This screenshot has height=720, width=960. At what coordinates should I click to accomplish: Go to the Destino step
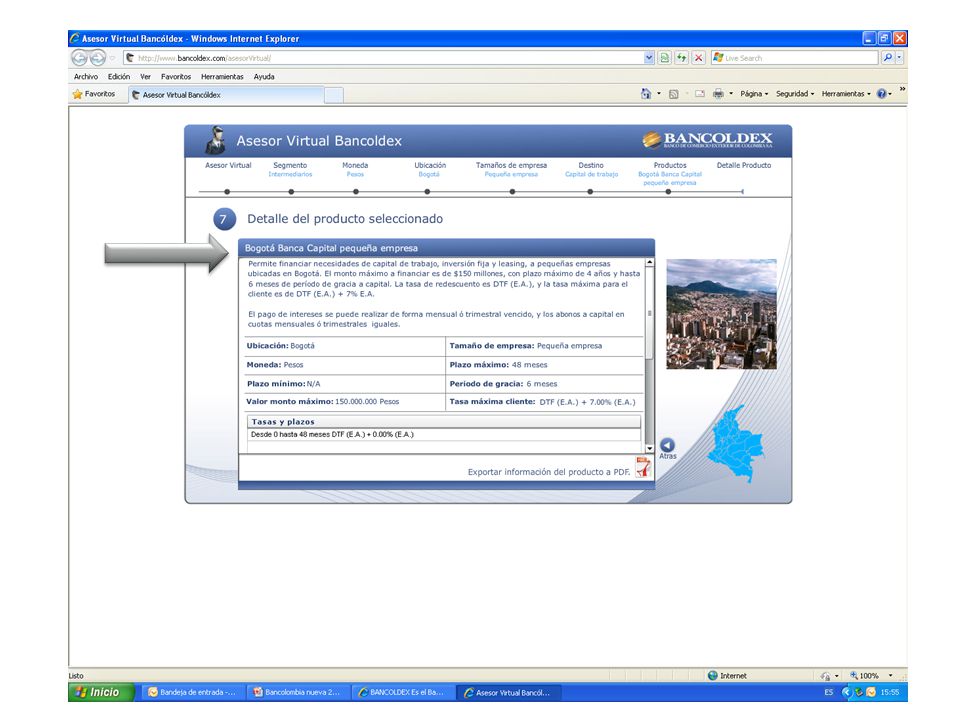tap(591, 165)
